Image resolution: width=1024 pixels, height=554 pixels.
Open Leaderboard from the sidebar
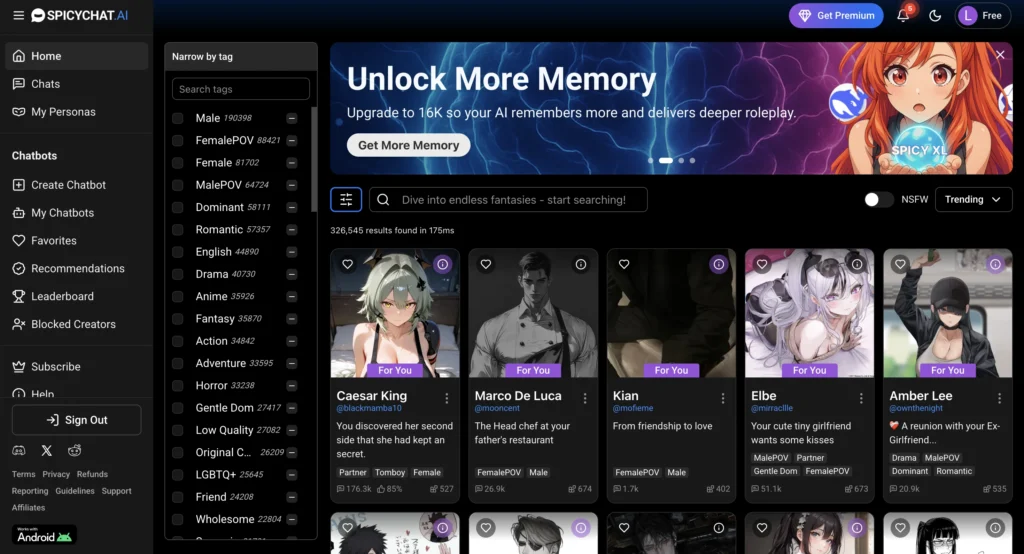point(62,296)
